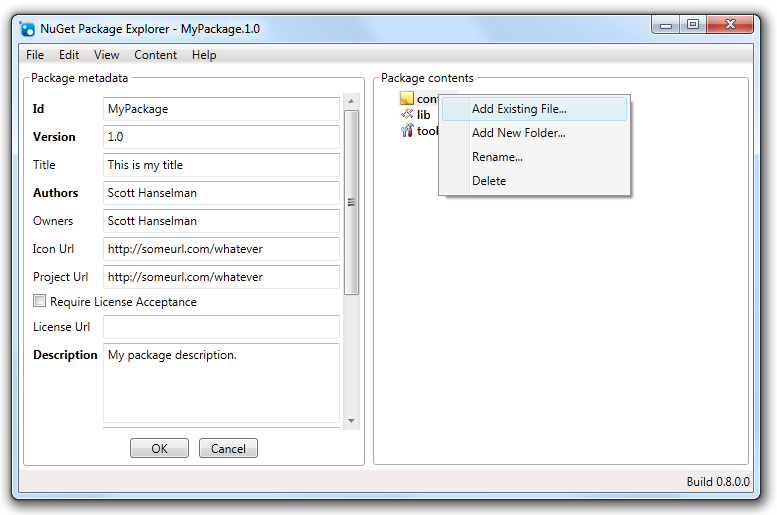Image resolution: width=777 pixels, height=515 pixels.
Task: Select the content folder icon
Action: click(406, 98)
